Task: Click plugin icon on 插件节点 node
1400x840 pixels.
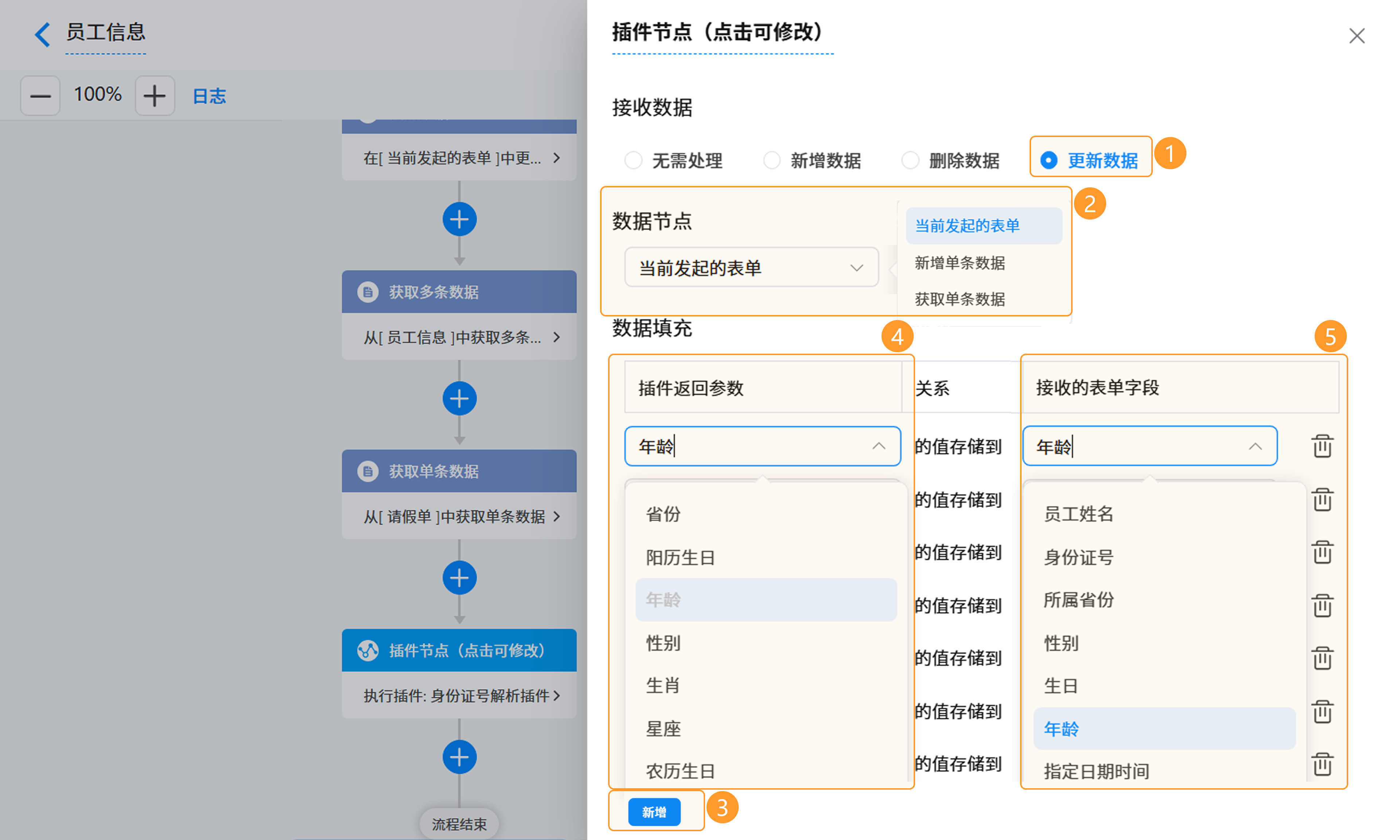Action: pyautogui.click(x=368, y=650)
